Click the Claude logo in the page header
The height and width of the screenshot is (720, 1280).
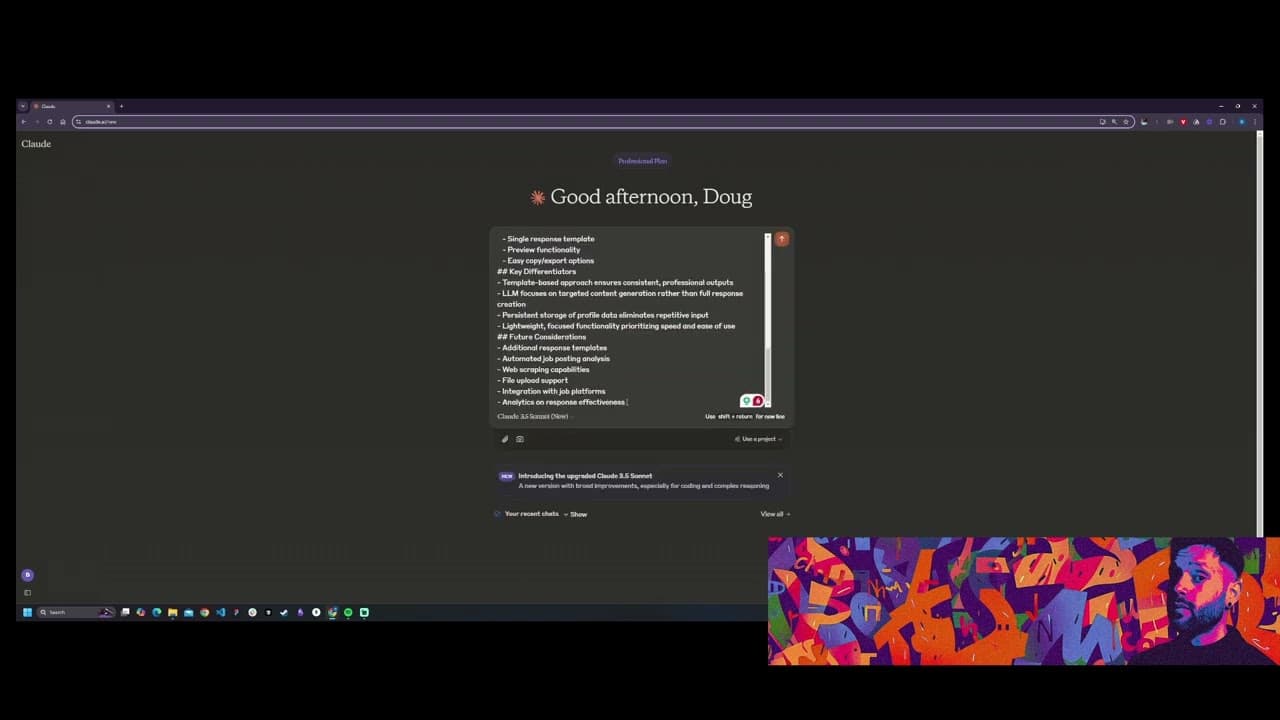[x=36, y=144]
